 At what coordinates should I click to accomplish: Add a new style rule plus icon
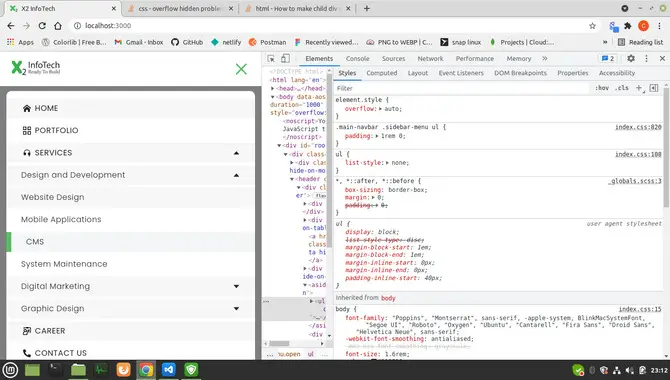coord(639,88)
